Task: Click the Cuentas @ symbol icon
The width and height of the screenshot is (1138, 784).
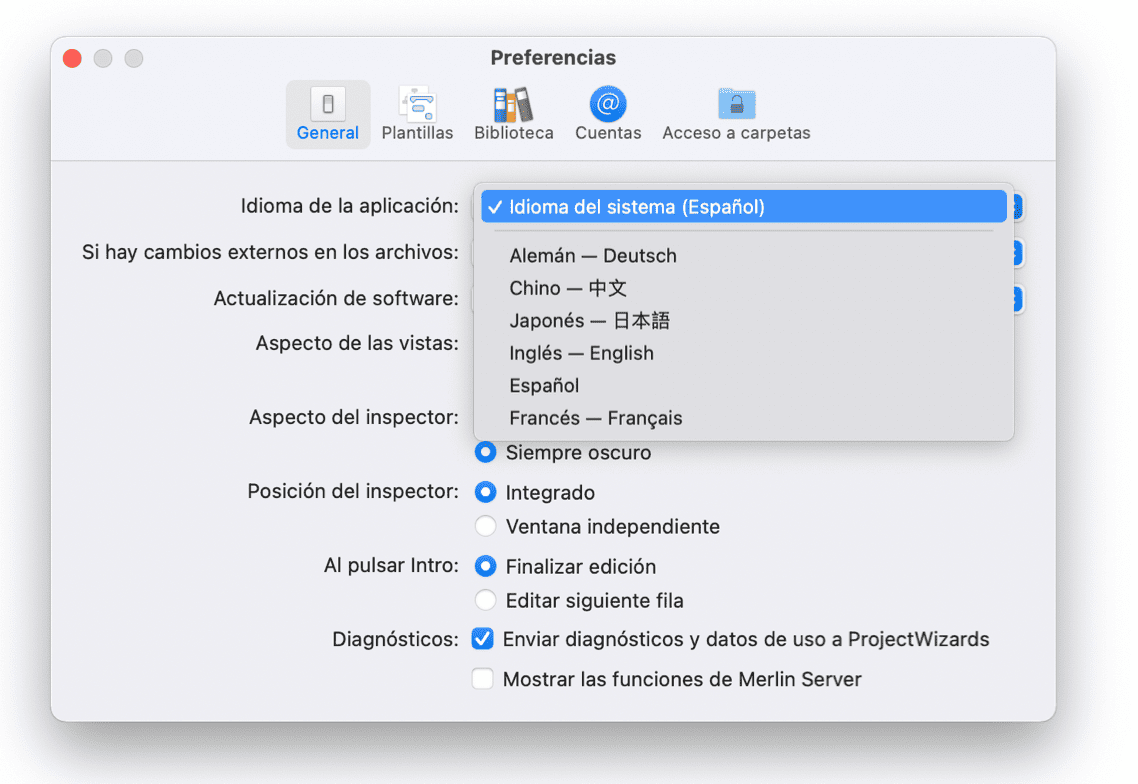Action: pos(607,100)
